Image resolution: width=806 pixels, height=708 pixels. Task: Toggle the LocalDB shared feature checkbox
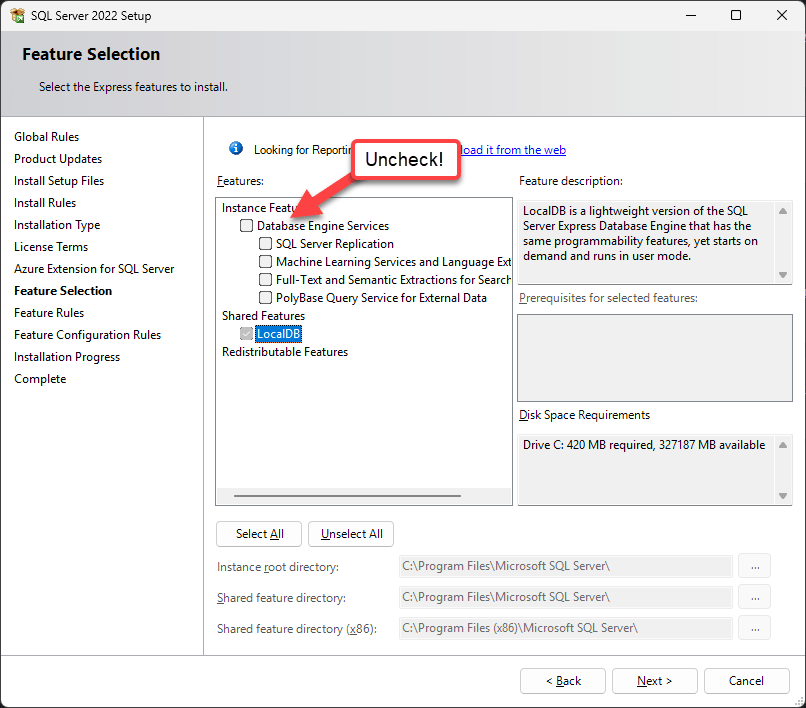(x=247, y=334)
